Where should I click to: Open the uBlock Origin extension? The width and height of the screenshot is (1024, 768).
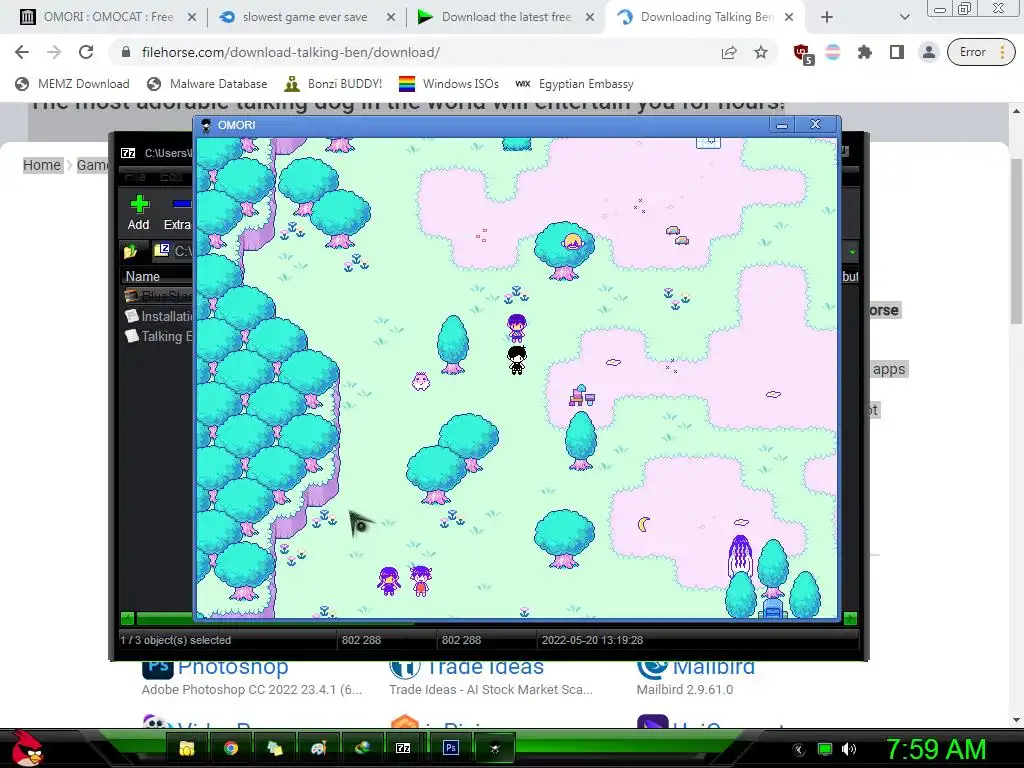(x=803, y=54)
